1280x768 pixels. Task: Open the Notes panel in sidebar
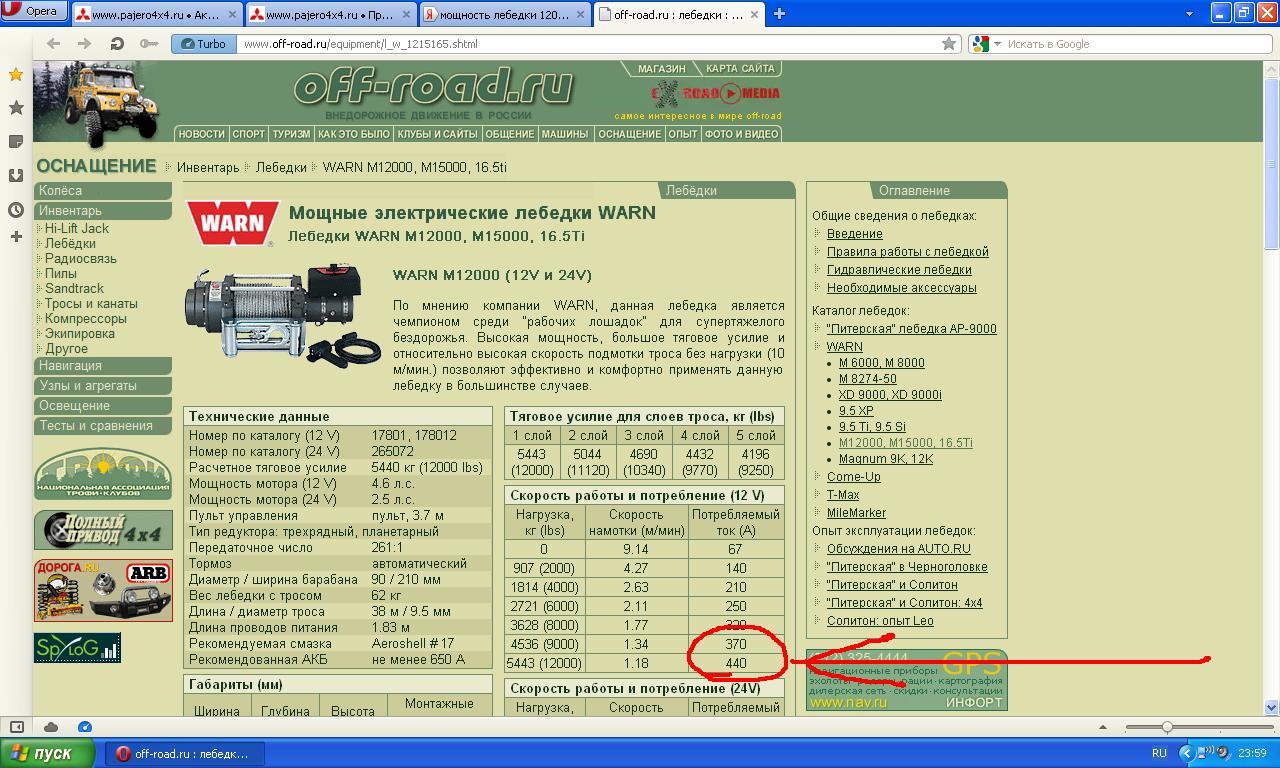16,142
